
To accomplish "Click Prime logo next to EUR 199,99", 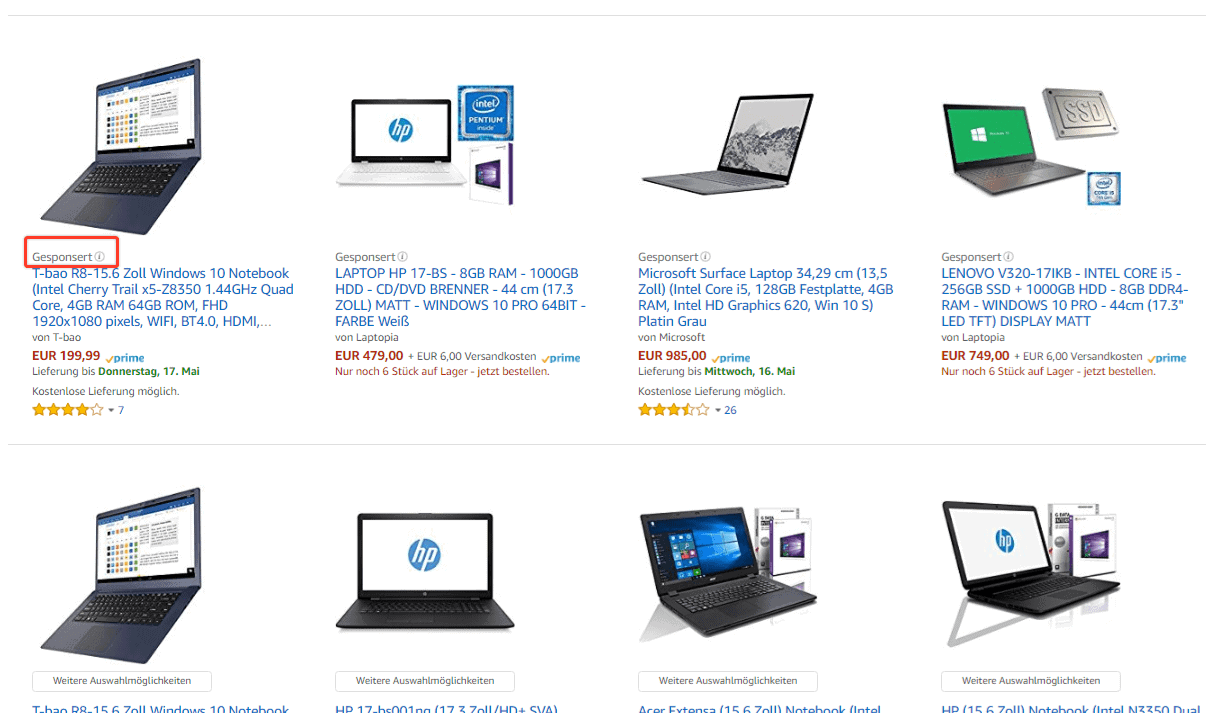I will click(x=125, y=357).
